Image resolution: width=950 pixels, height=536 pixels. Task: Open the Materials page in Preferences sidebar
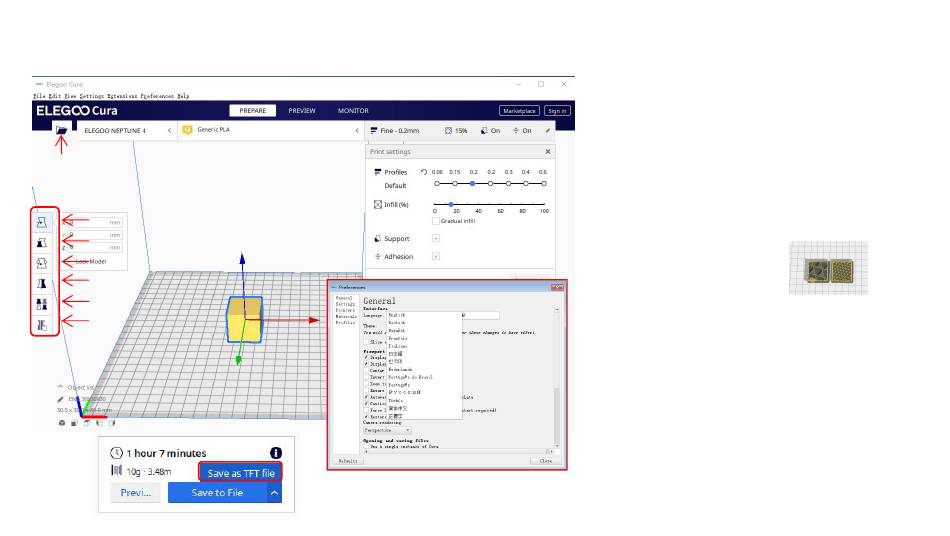346,317
